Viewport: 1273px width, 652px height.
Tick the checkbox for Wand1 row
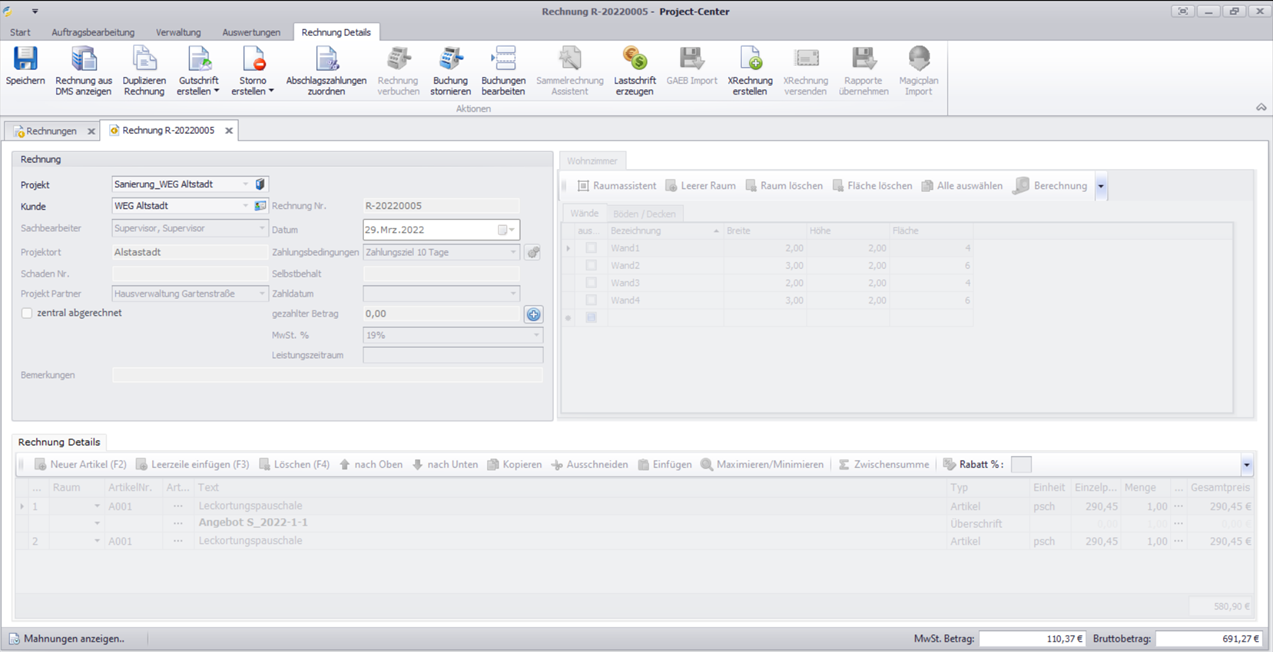[x=591, y=248]
